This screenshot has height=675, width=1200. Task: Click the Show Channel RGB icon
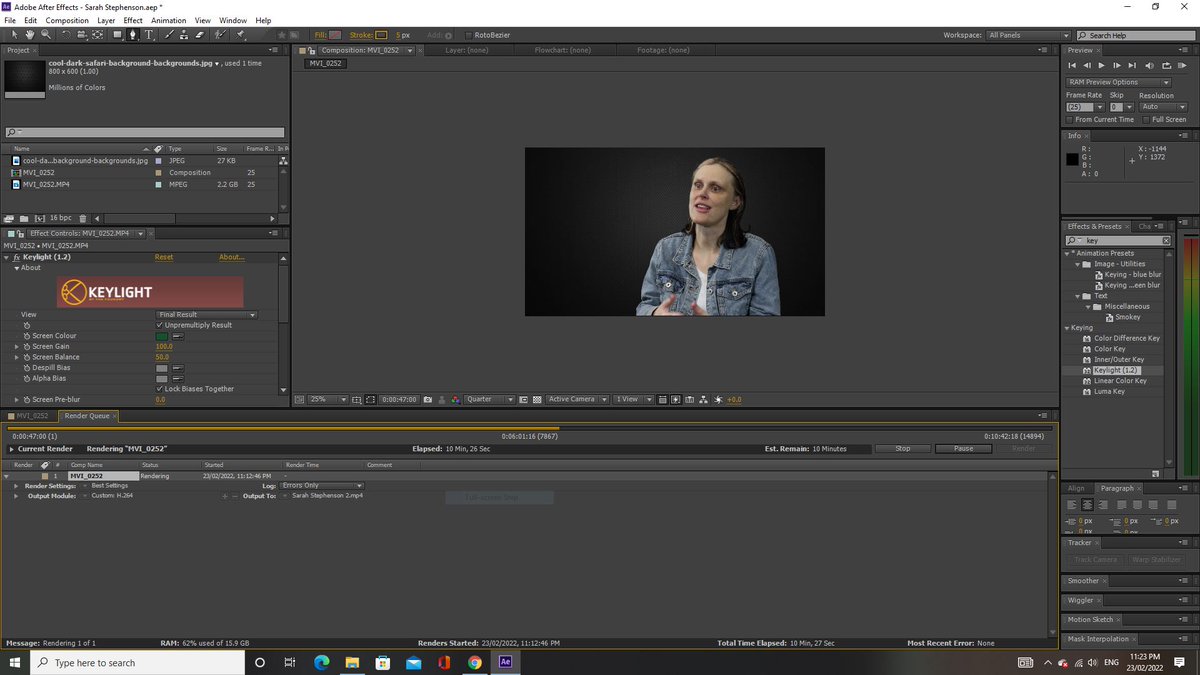(x=455, y=399)
